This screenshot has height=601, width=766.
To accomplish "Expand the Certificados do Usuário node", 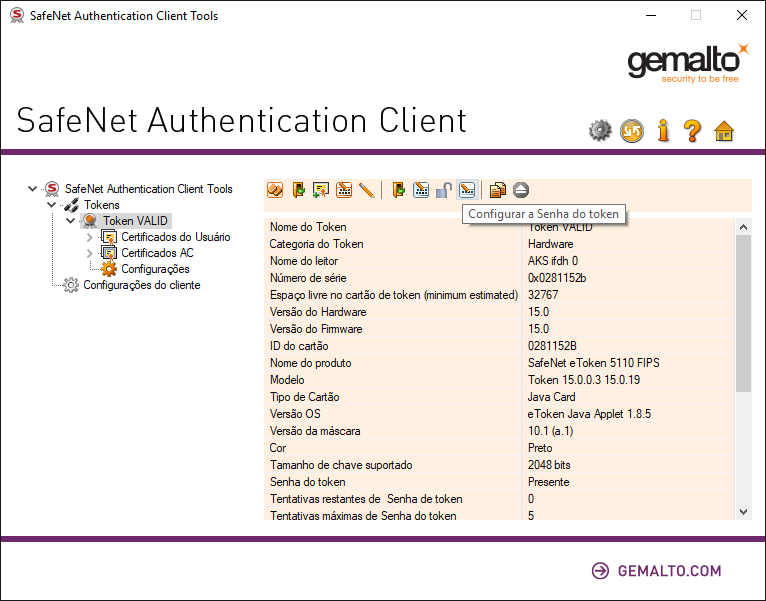I will click(x=89, y=237).
